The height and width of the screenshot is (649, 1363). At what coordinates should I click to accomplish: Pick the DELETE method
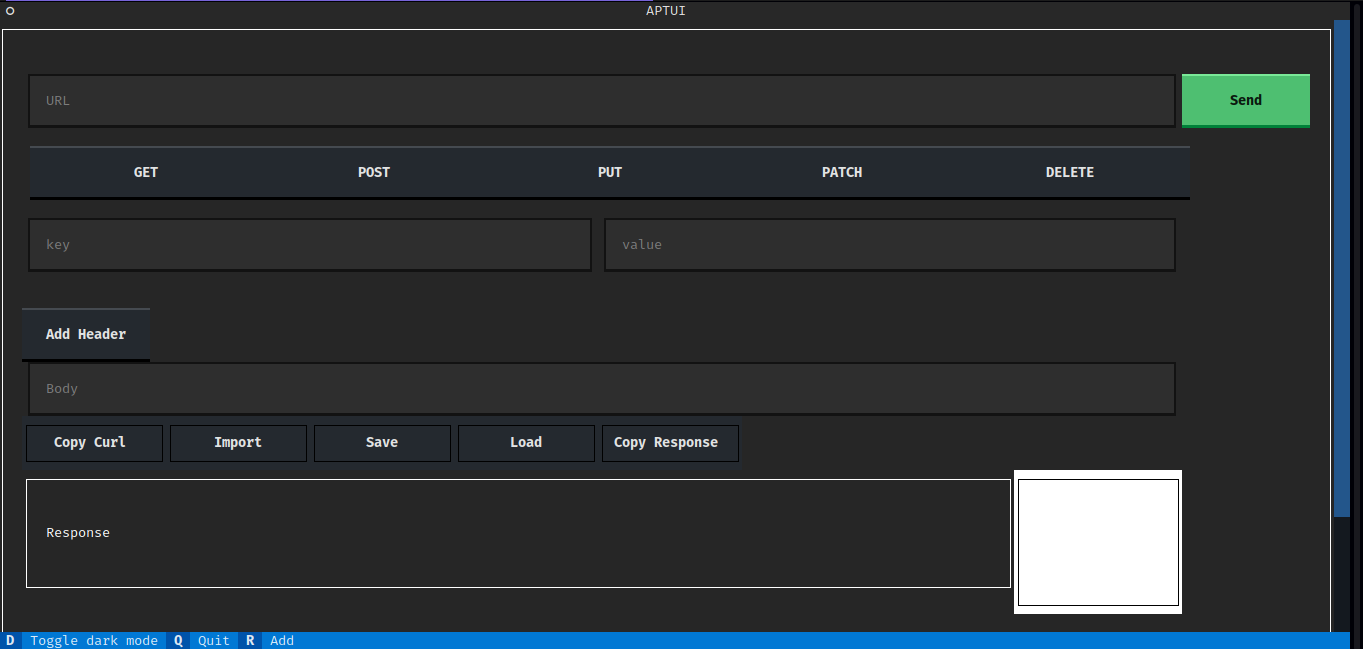1070,172
